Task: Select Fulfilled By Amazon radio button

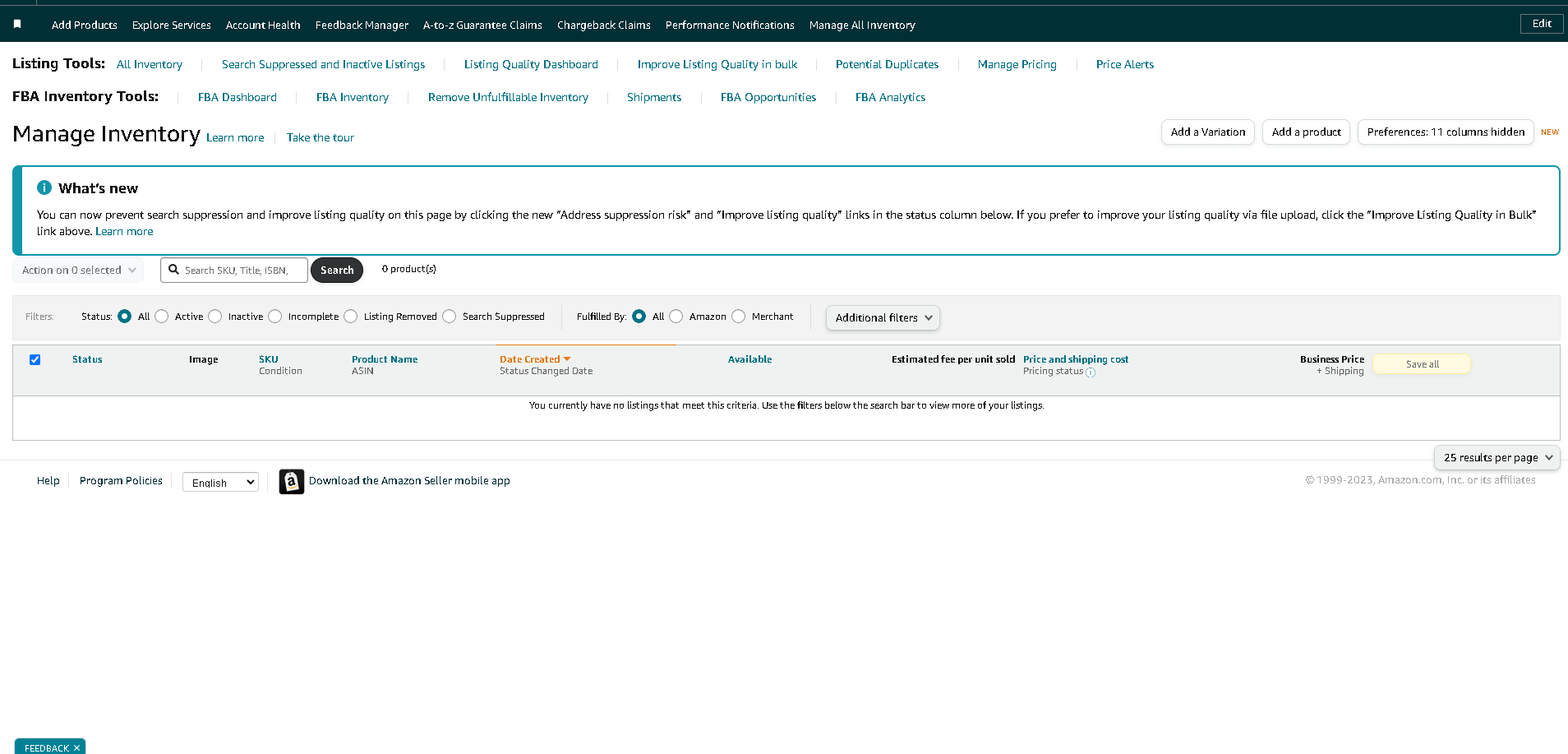Action: click(676, 317)
